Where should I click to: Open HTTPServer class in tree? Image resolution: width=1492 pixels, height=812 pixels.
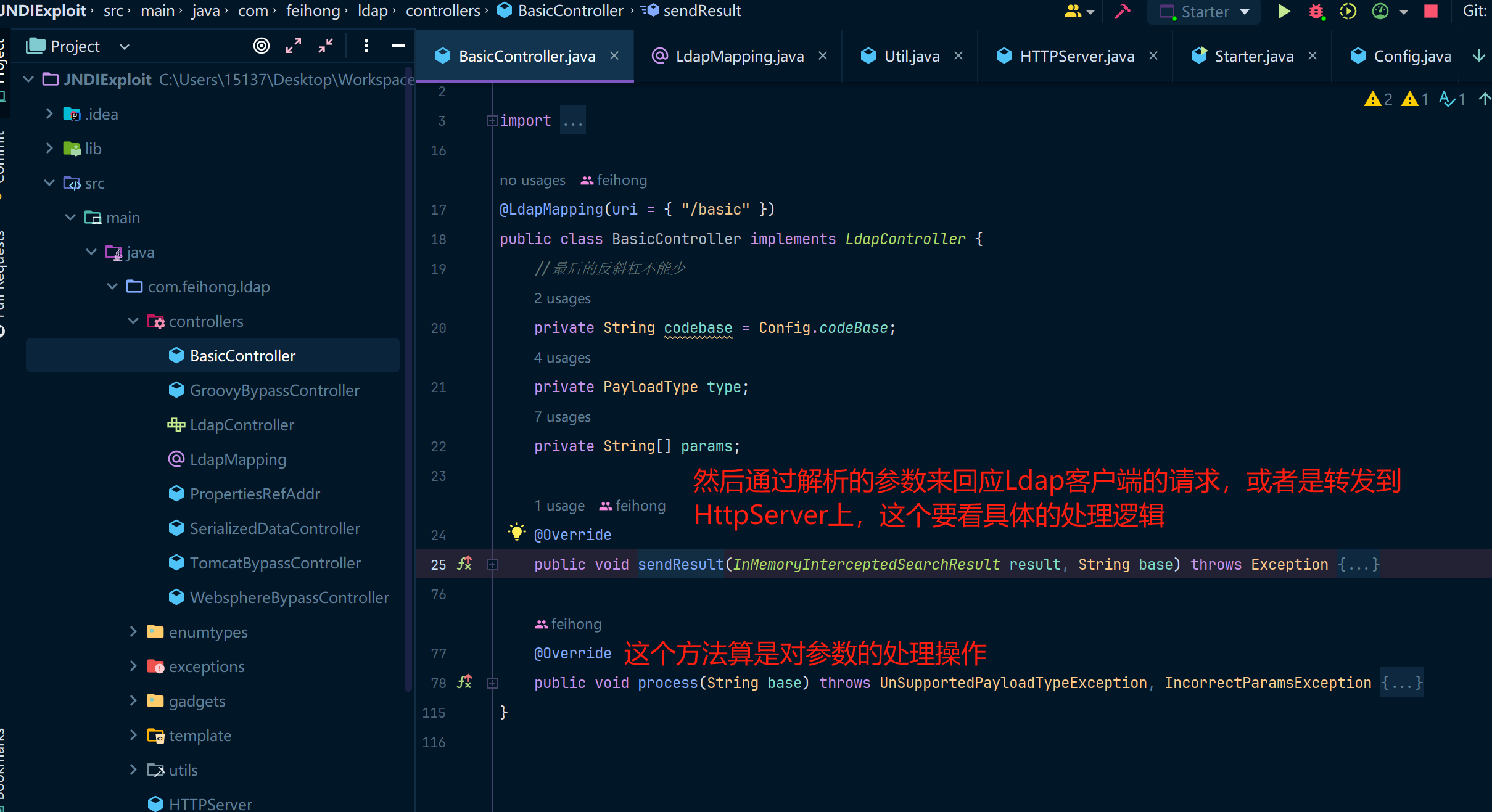point(210,804)
